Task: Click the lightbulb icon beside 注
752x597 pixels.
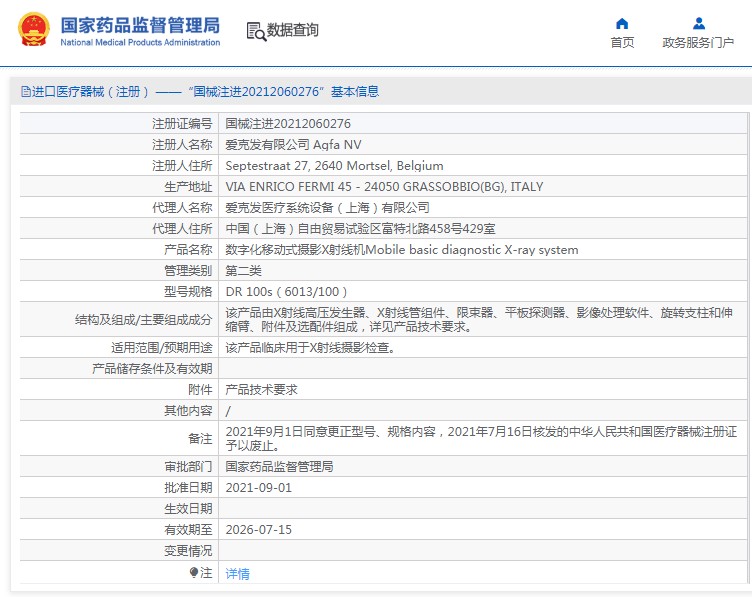Action: [x=194, y=573]
